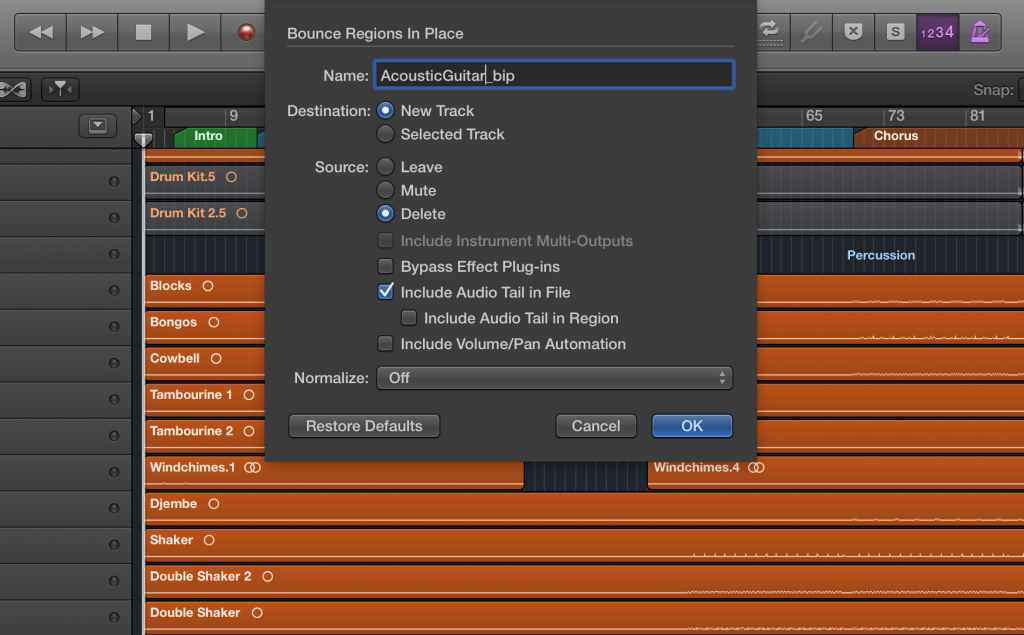Toggle the Catch Playhead button
1024x635 pixels.
click(x=60, y=89)
